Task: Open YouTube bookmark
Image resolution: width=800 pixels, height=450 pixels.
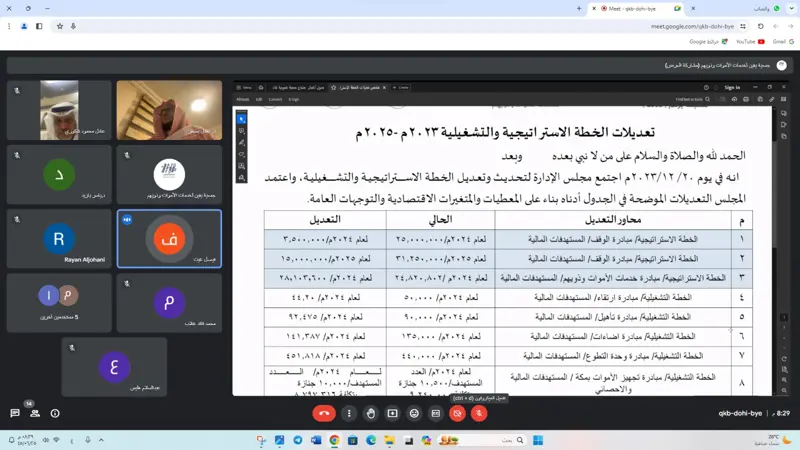Action: (x=750, y=42)
